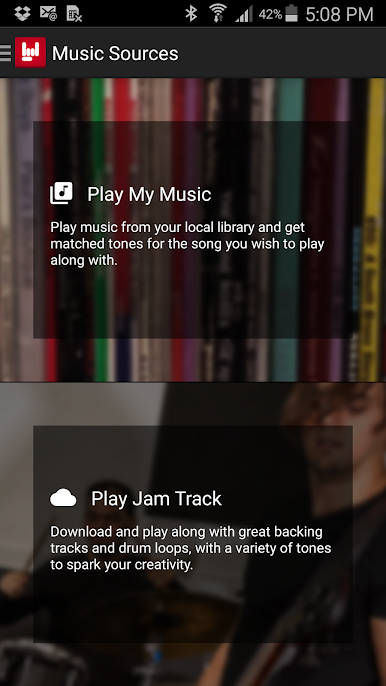The image size is (386, 686).
Task: Select the Play My Music heading
Action: [x=149, y=194]
